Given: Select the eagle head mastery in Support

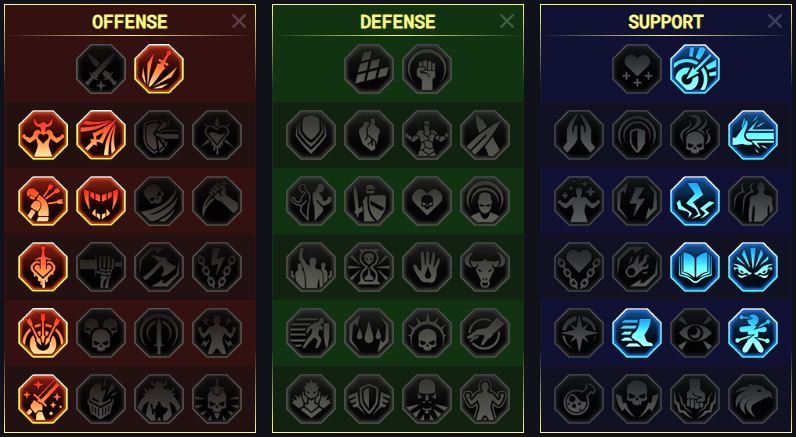Looking at the screenshot, I should pos(753,398).
